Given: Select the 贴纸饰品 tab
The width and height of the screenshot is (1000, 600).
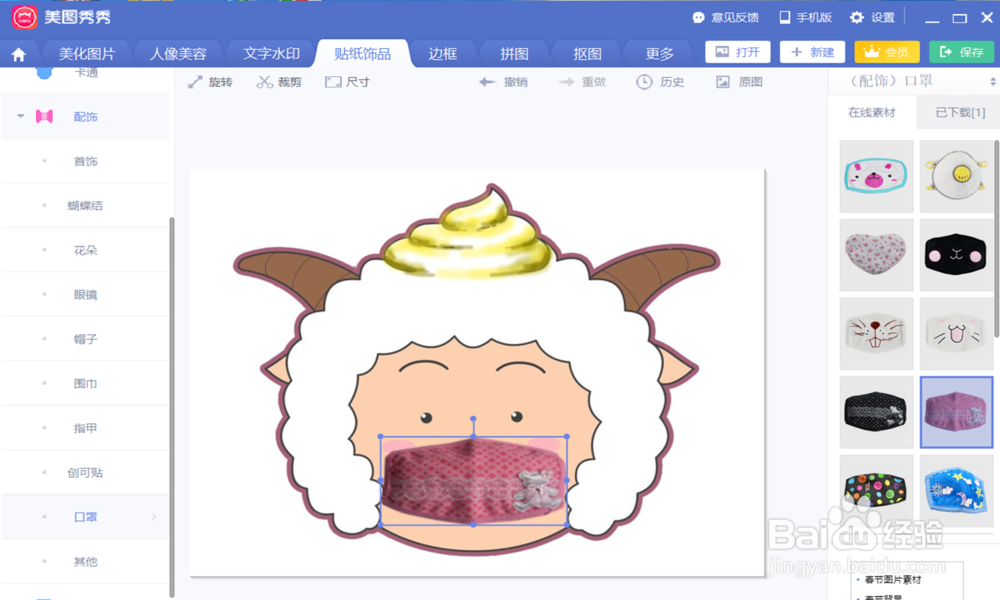Looking at the screenshot, I should (x=362, y=54).
